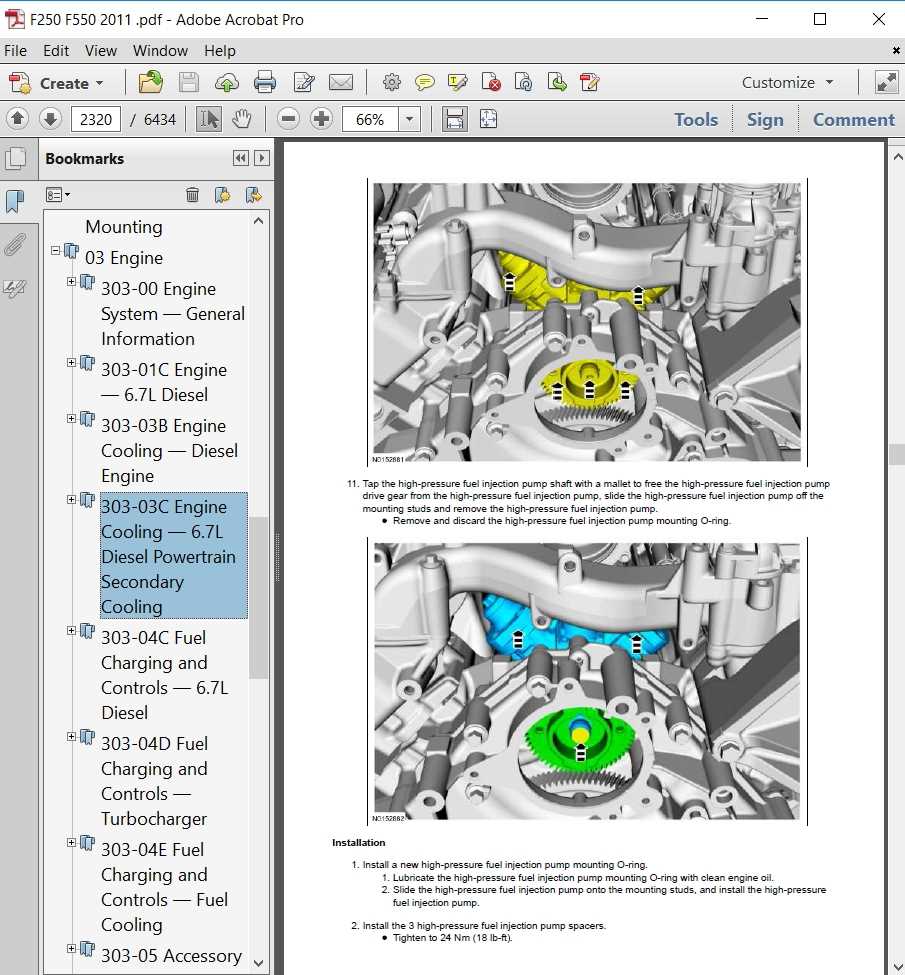
Task: Select the 303-00 Engine System bookmark text
Action: (172, 314)
